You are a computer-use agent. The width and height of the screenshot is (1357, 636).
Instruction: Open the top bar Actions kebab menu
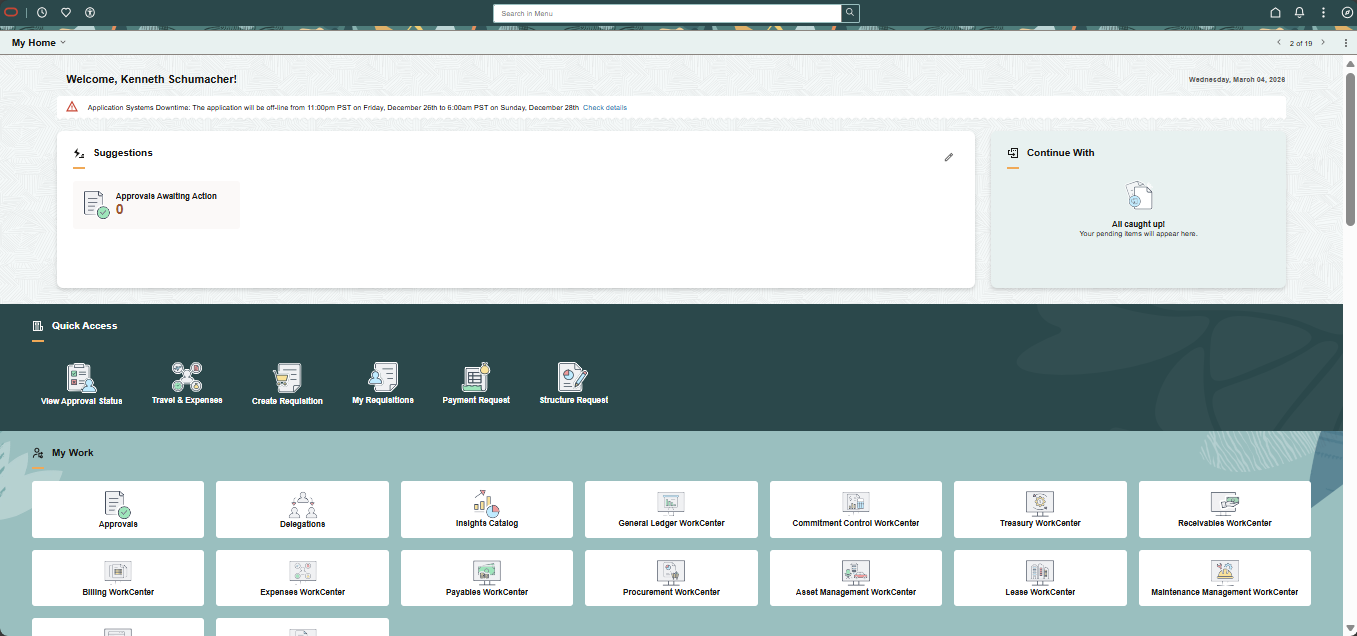pyautogui.click(x=1323, y=13)
